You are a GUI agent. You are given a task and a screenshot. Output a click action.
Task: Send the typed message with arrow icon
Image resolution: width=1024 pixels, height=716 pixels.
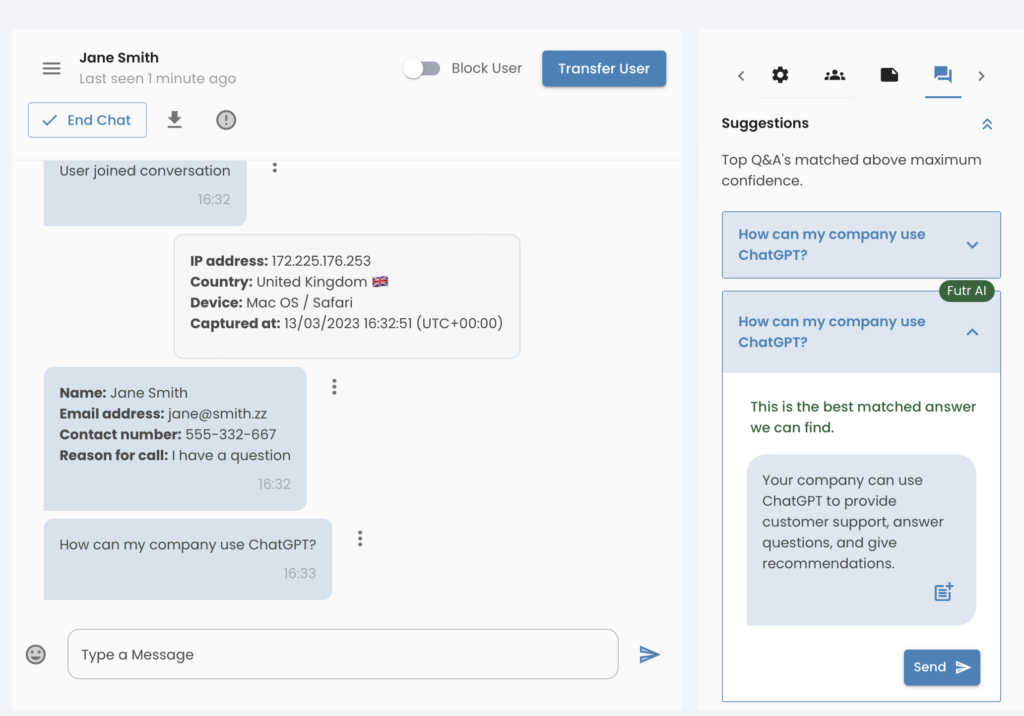tap(649, 654)
